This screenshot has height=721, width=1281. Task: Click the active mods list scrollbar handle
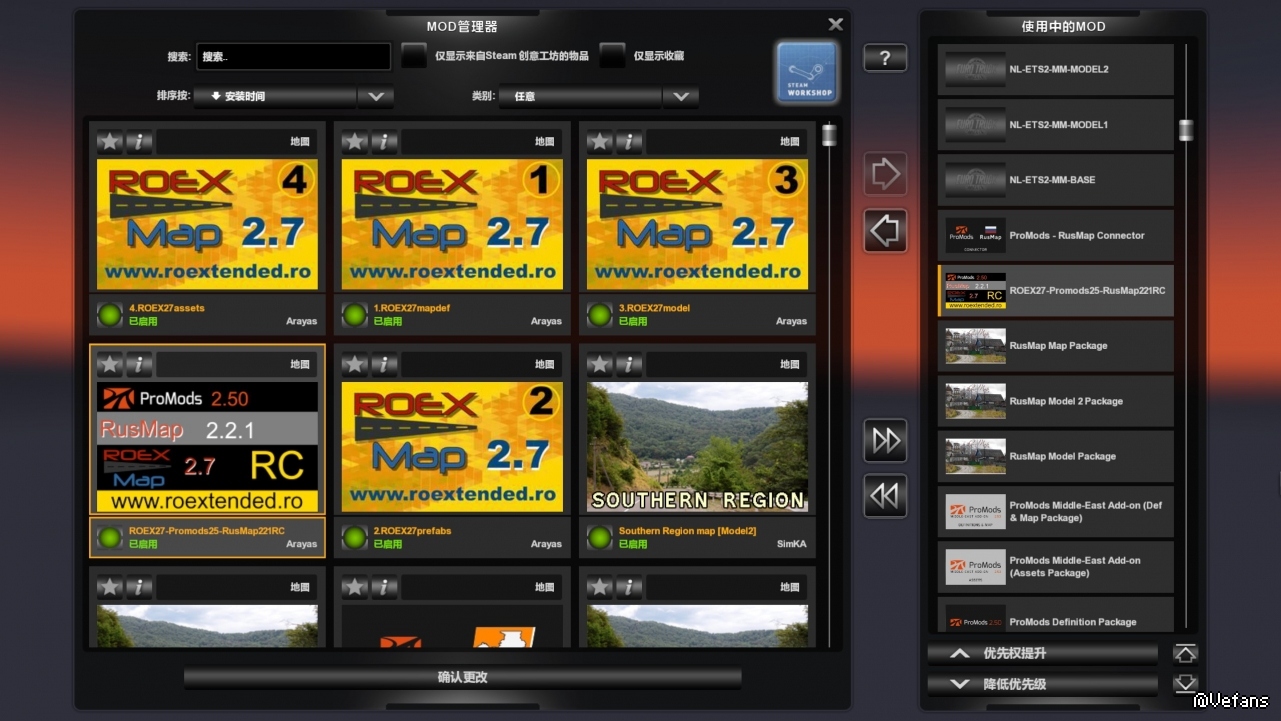(1186, 130)
